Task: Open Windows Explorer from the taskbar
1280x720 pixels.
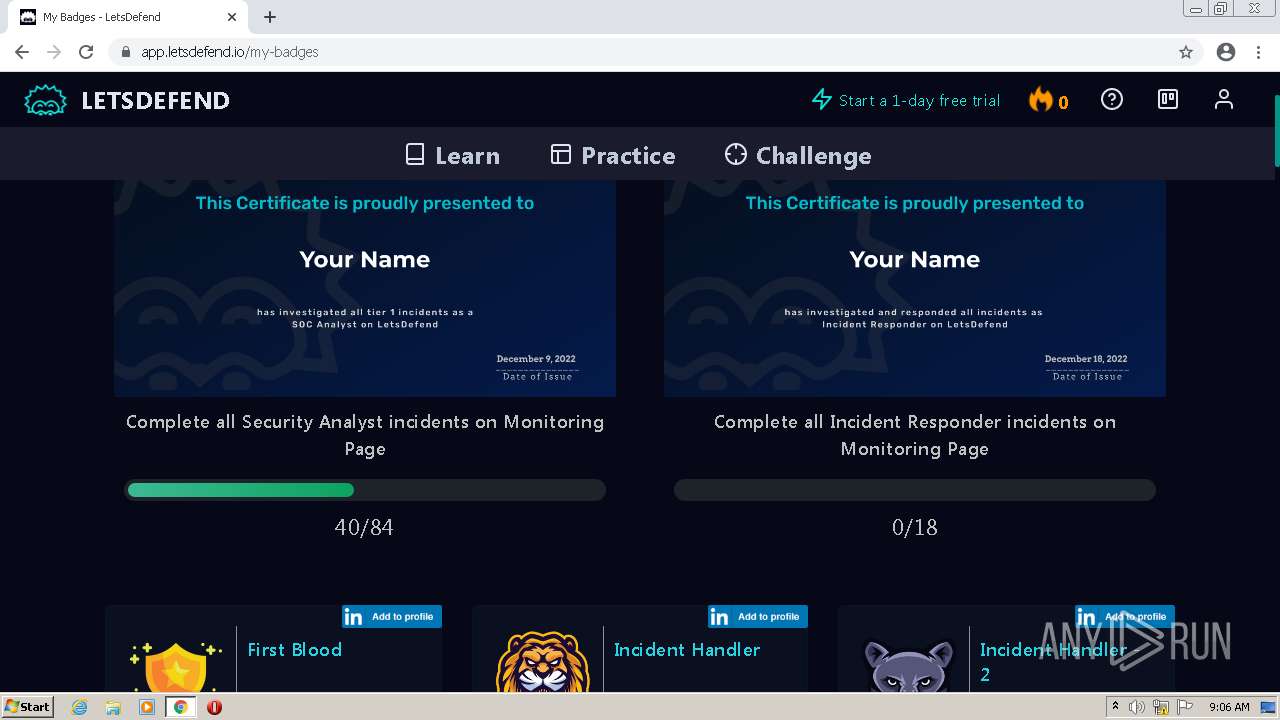Action: coord(113,707)
